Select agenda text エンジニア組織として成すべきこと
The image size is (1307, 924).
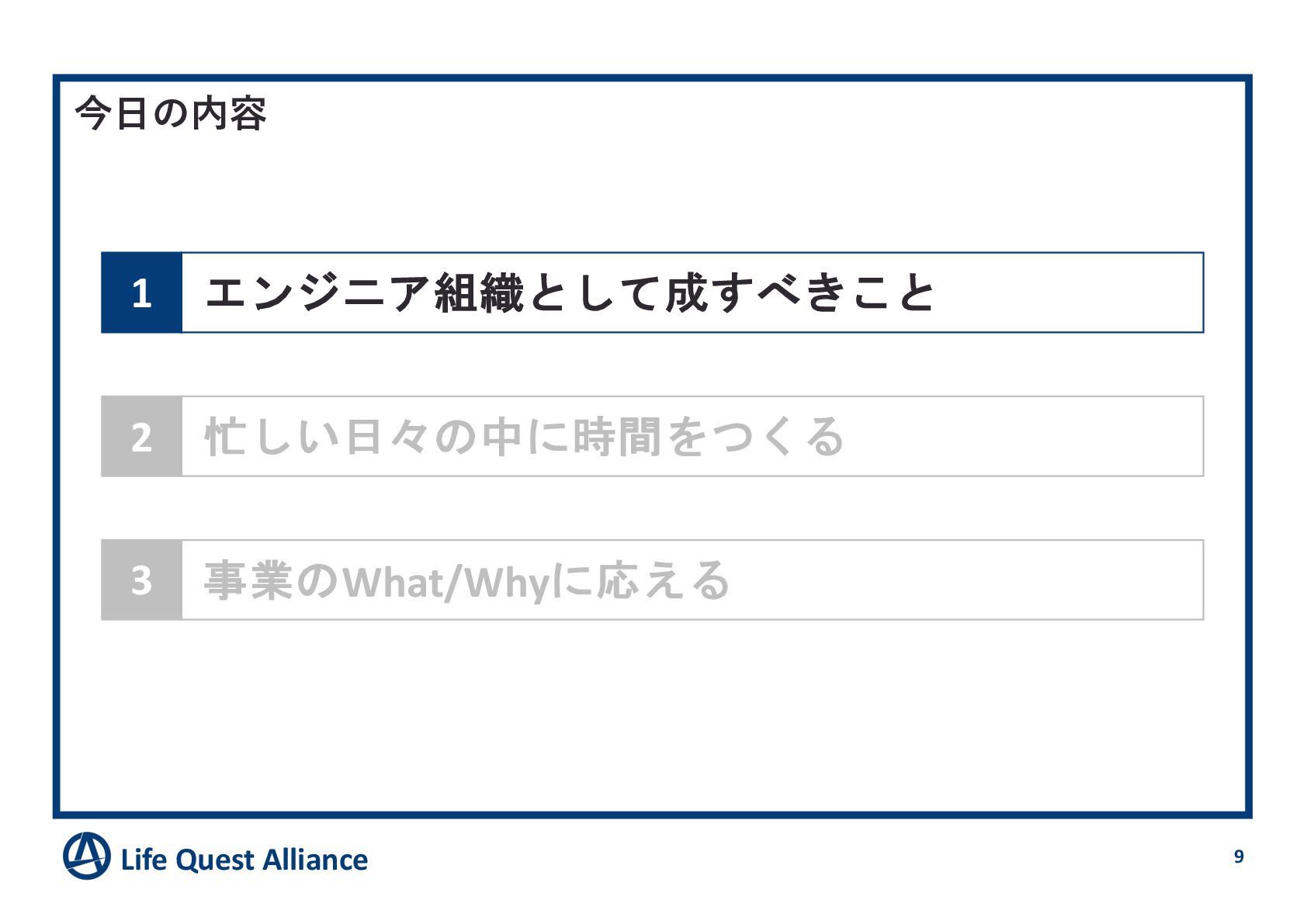click(x=570, y=293)
